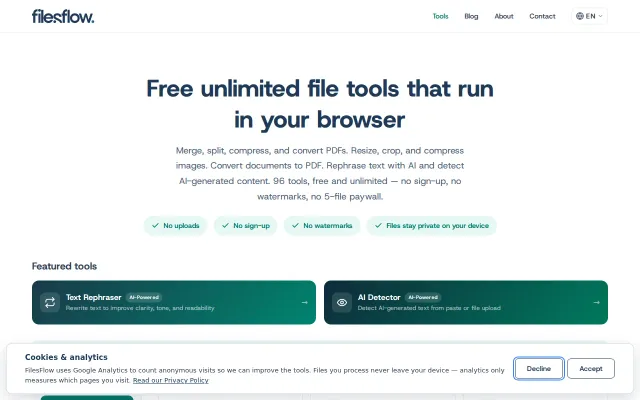
Task: Open the EN language dropdown
Action: tap(589, 16)
